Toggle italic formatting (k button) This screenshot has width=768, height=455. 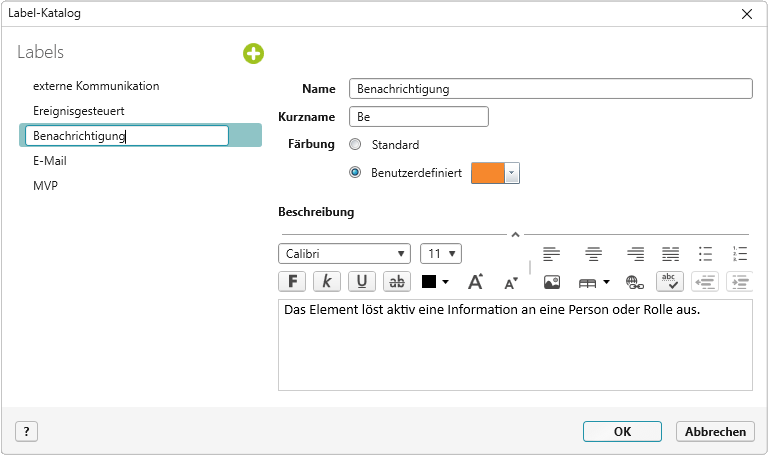pyautogui.click(x=327, y=282)
